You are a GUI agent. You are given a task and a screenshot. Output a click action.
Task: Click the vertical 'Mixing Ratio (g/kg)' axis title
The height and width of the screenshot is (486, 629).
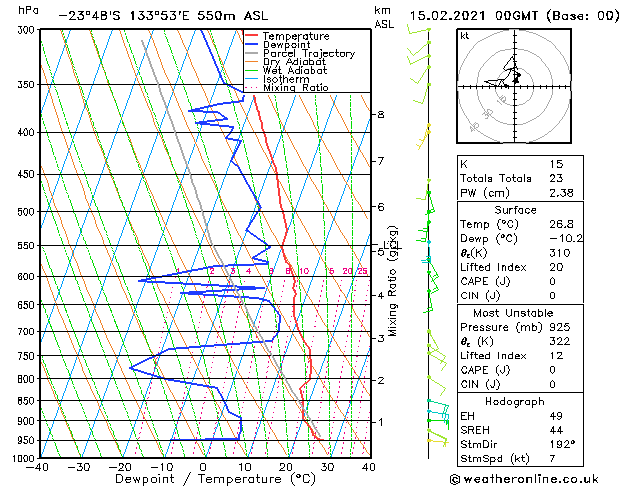click(392, 281)
